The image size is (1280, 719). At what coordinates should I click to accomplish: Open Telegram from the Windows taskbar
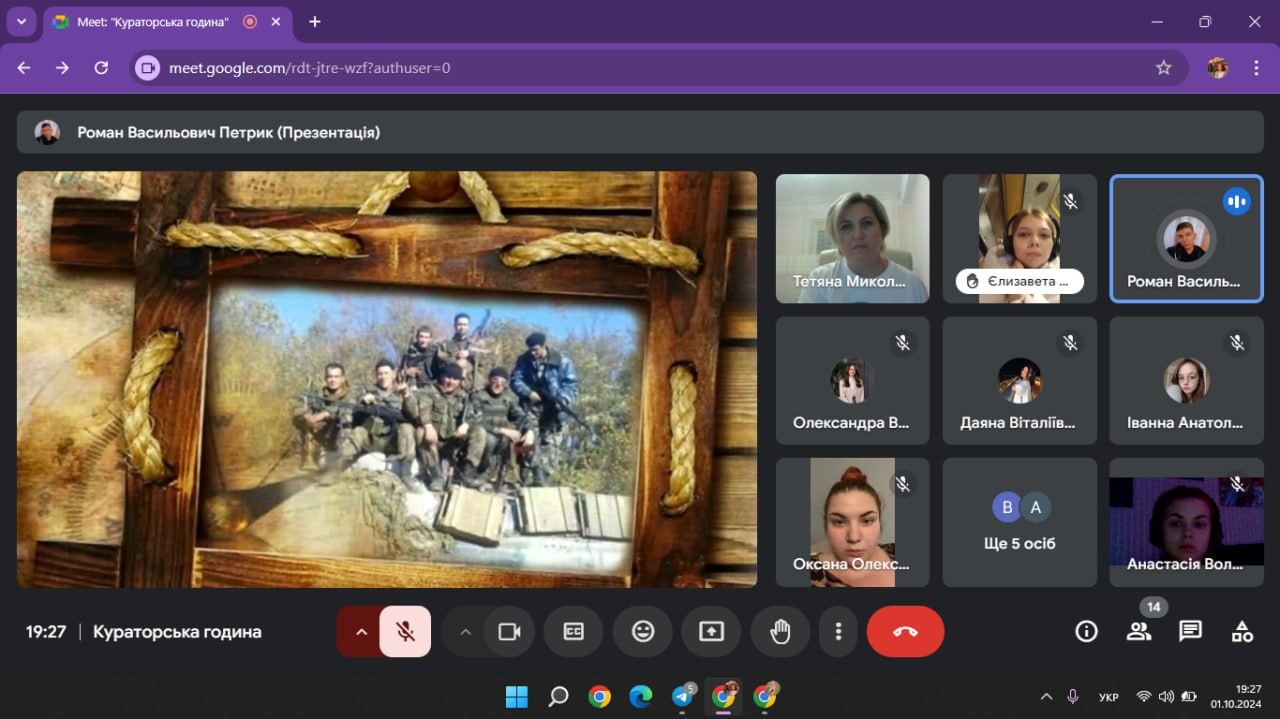(683, 697)
